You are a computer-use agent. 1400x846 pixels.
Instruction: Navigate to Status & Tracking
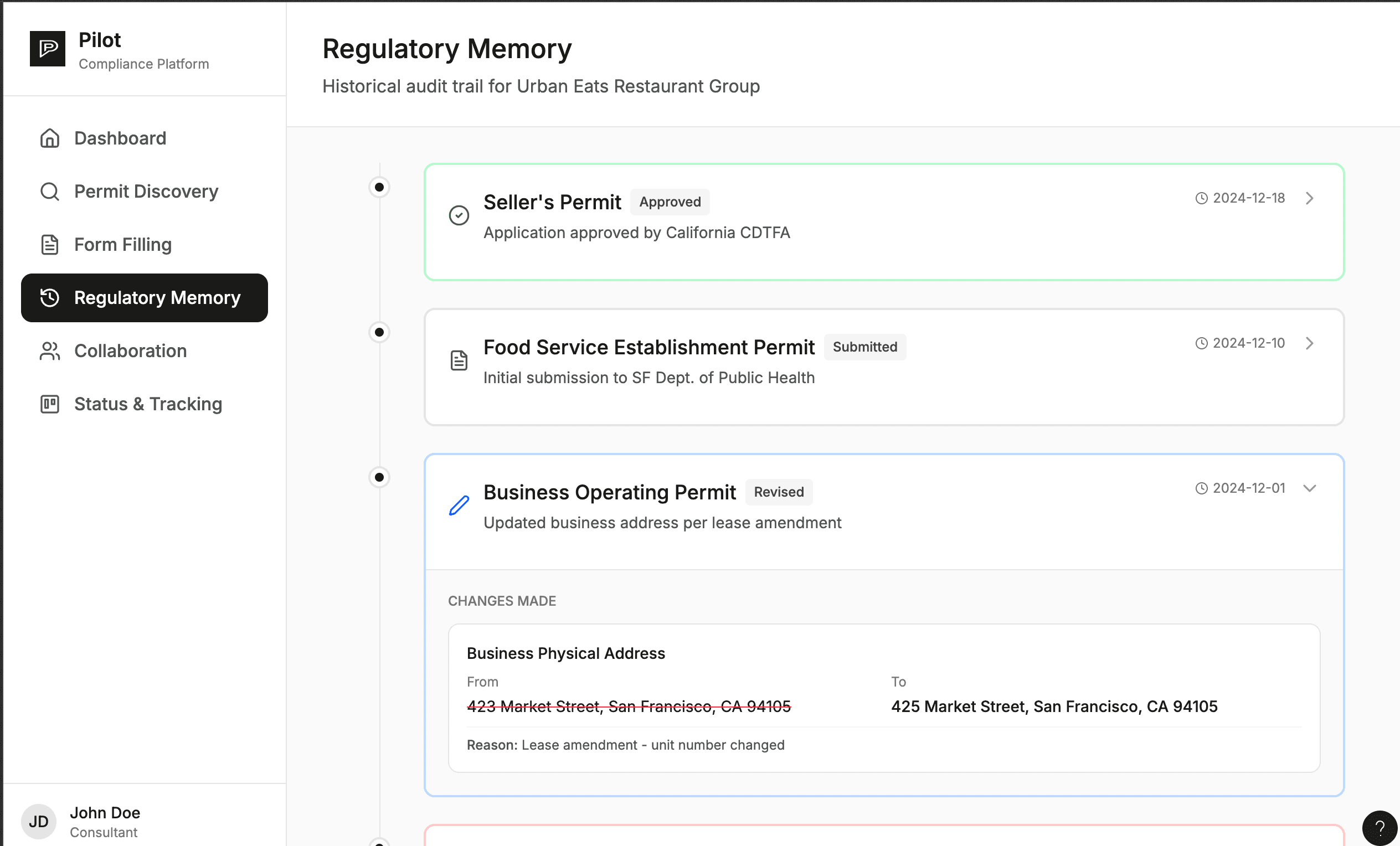click(x=148, y=404)
